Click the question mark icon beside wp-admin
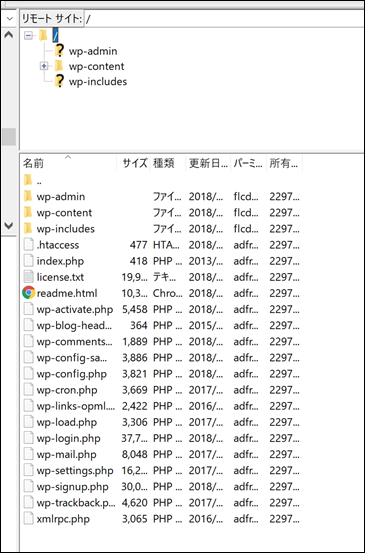The image size is (365, 553). pyautogui.click(x=59, y=51)
